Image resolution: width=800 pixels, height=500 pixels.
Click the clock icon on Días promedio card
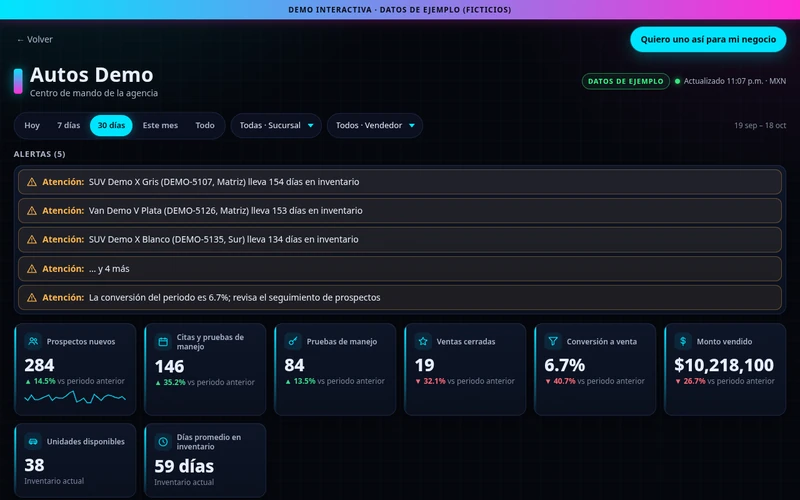163,442
